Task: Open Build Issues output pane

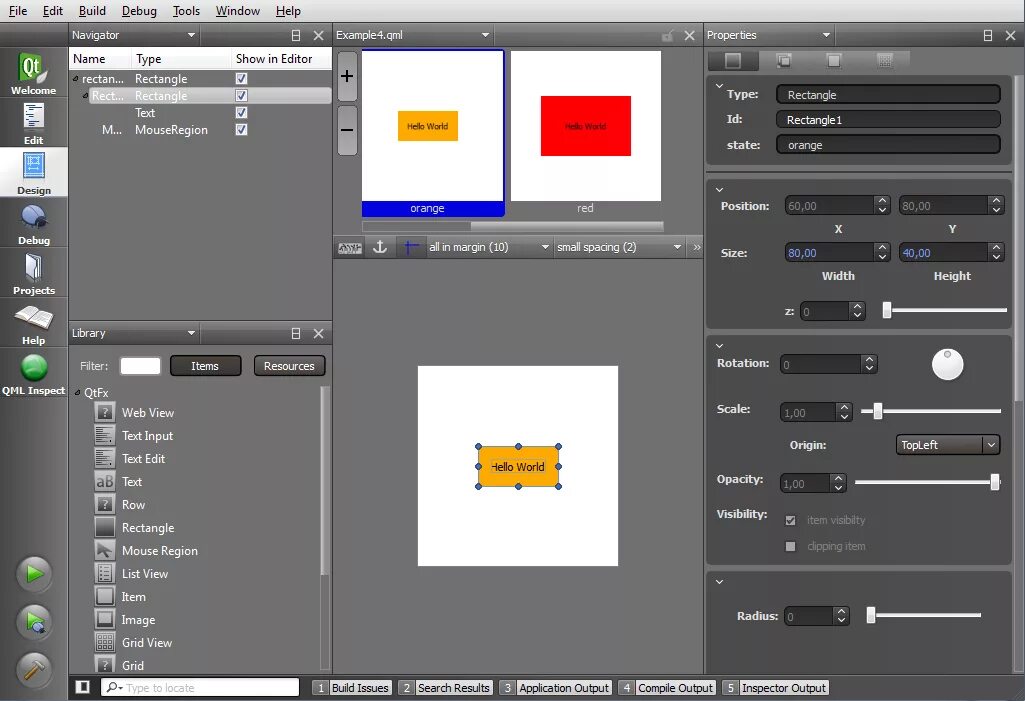Action: pyautogui.click(x=353, y=688)
